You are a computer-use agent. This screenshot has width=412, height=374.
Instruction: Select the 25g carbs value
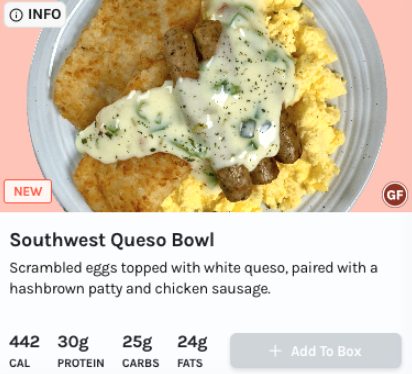pos(137,343)
